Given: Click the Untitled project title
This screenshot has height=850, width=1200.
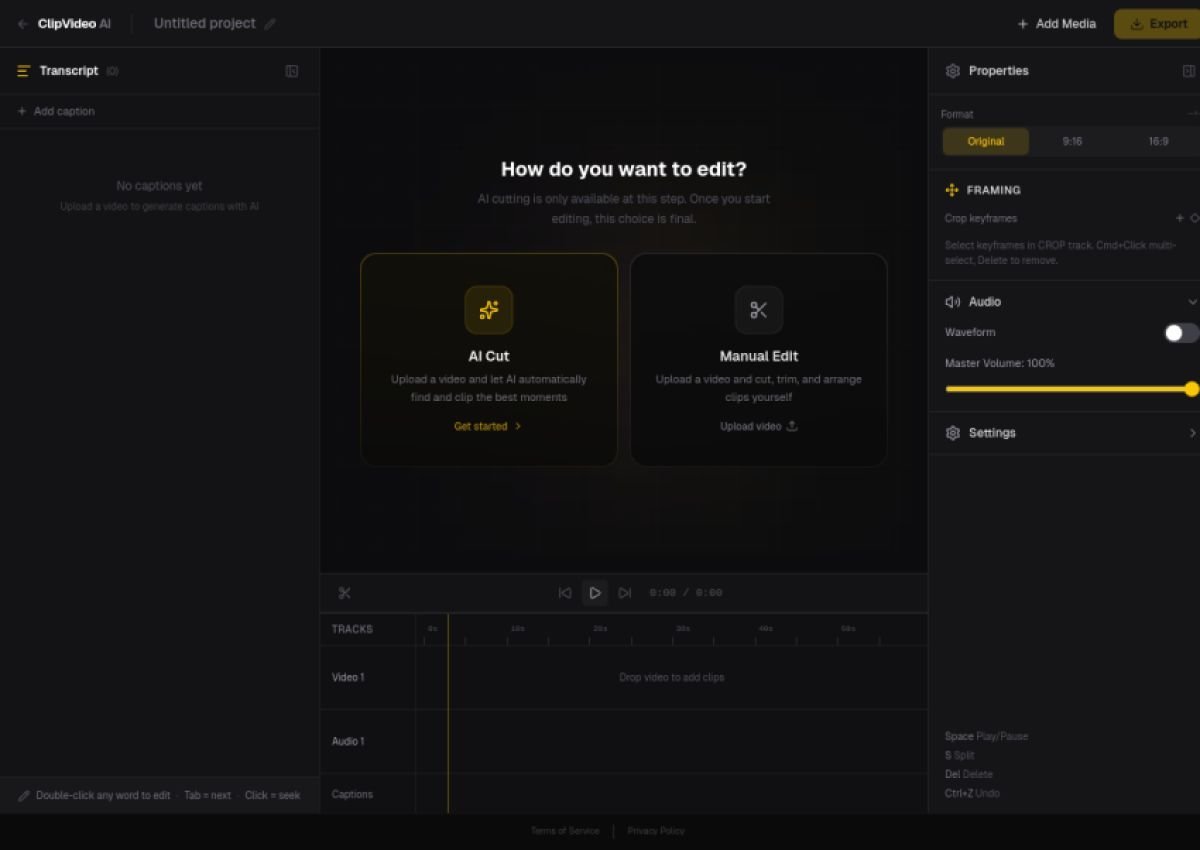Looking at the screenshot, I should coord(205,24).
